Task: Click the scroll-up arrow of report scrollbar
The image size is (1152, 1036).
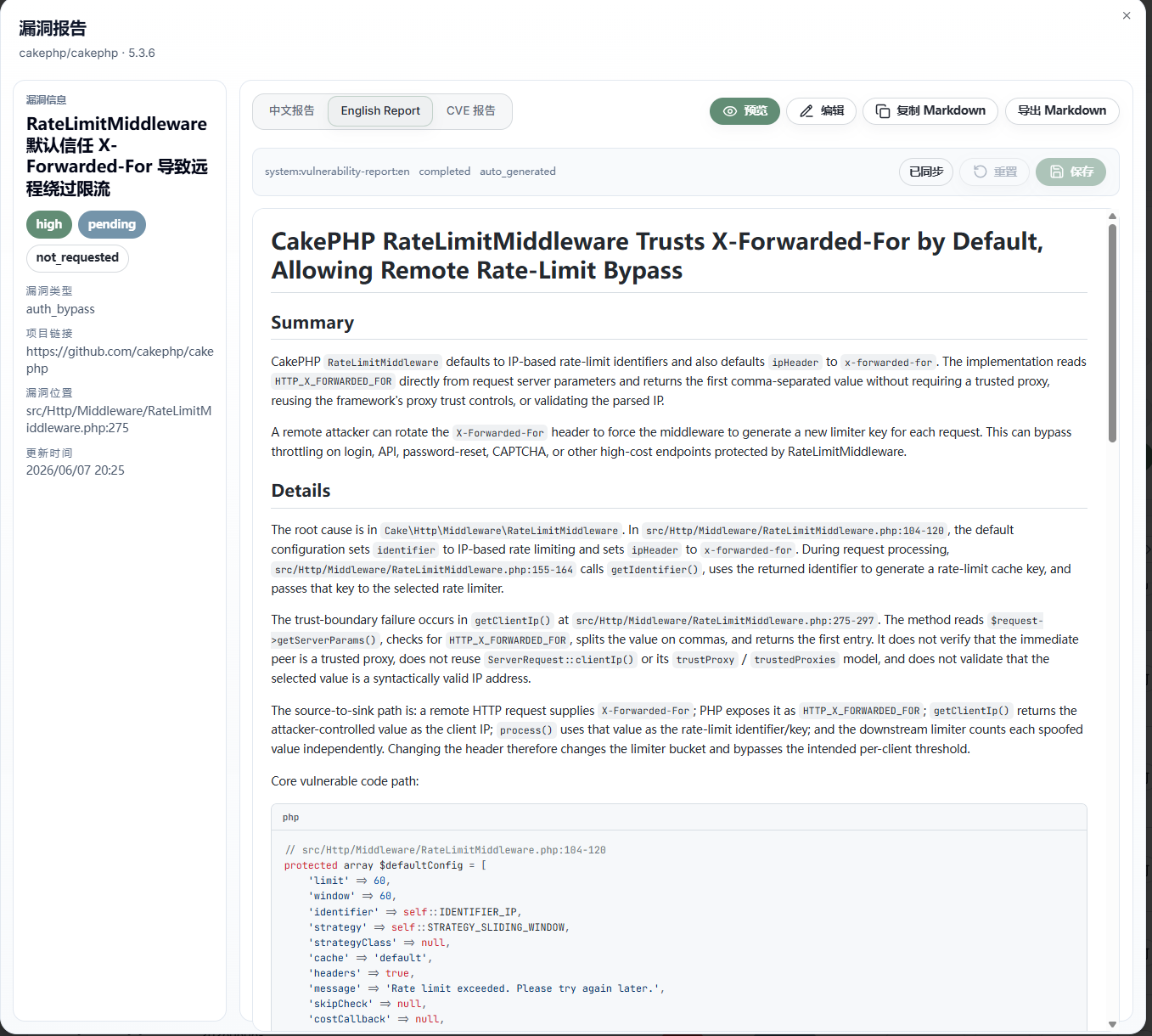Action: click(1112, 217)
